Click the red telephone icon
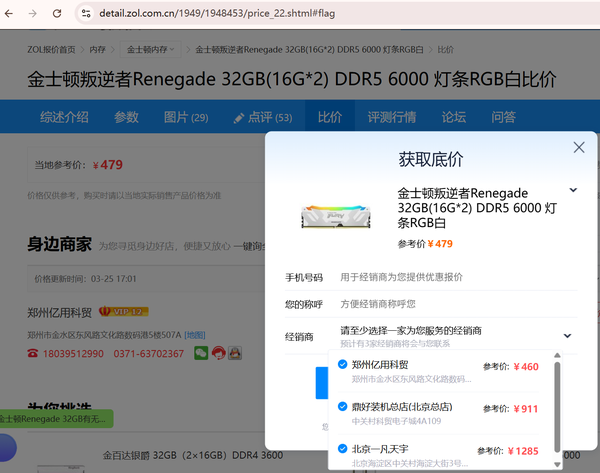Screen dimensions: 600x473 (x=33, y=353)
